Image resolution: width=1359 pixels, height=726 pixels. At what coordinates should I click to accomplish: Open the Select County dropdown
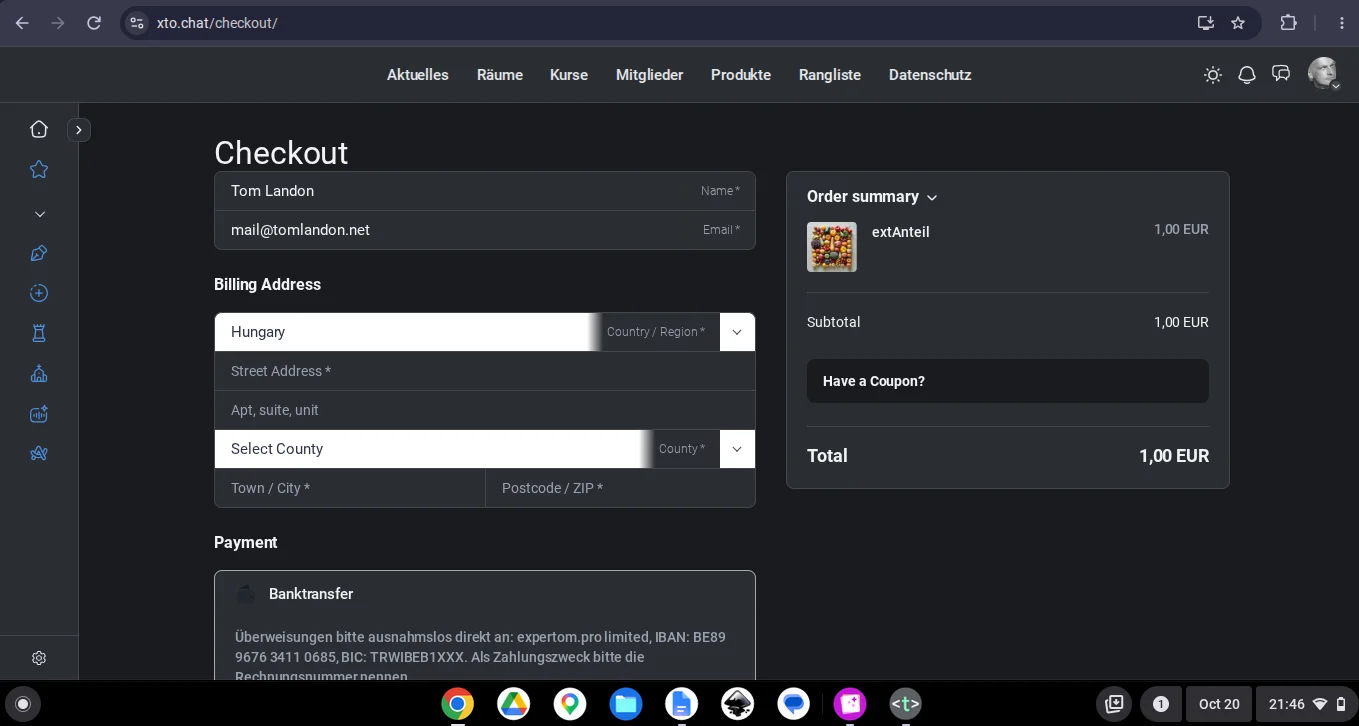click(x=485, y=449)
